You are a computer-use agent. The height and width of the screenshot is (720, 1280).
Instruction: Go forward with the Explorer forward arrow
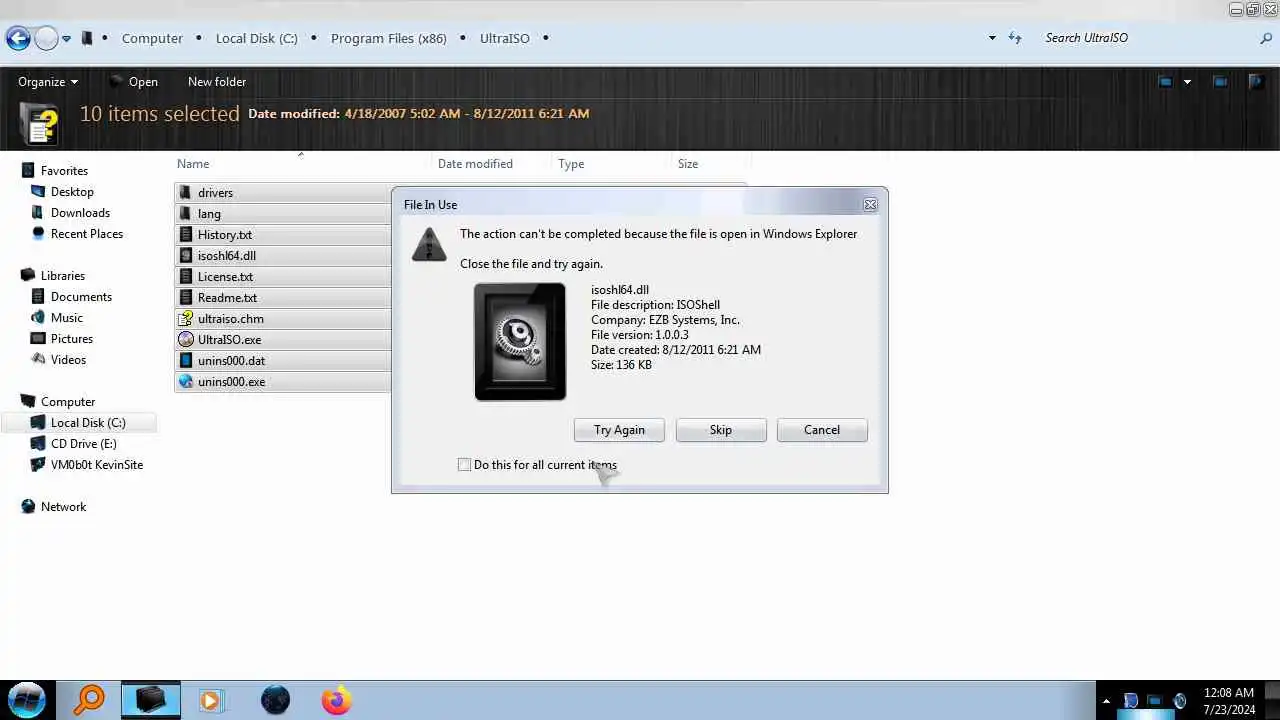click(46, 39)
